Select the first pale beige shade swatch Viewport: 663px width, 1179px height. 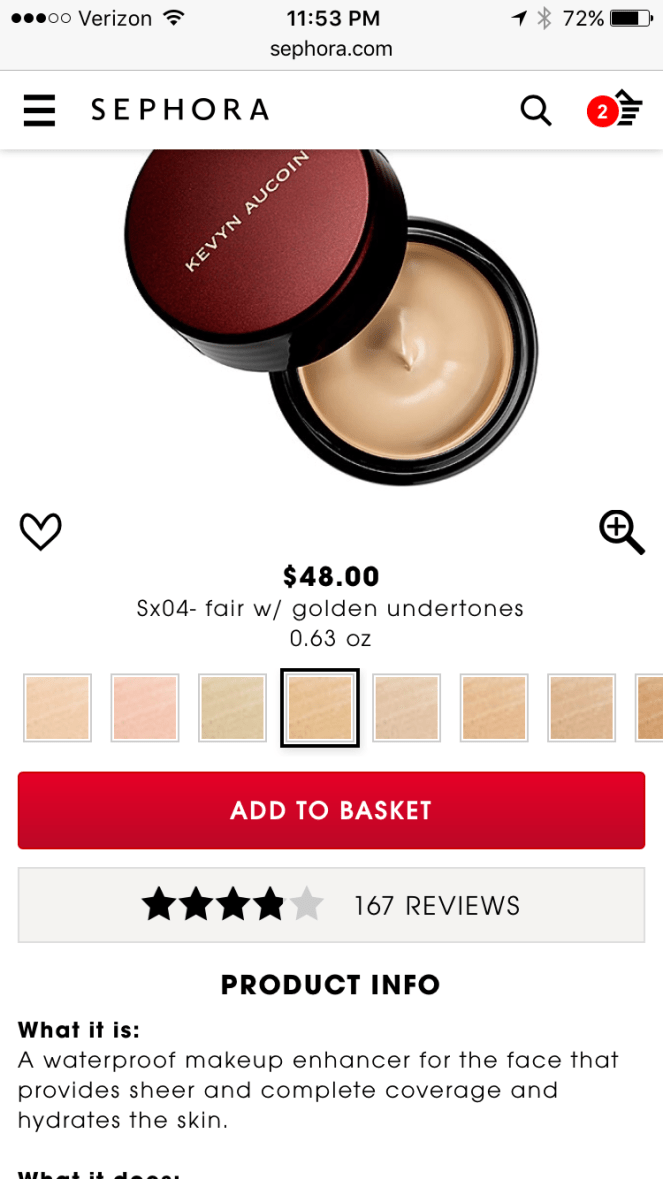(x=57, y=708)
